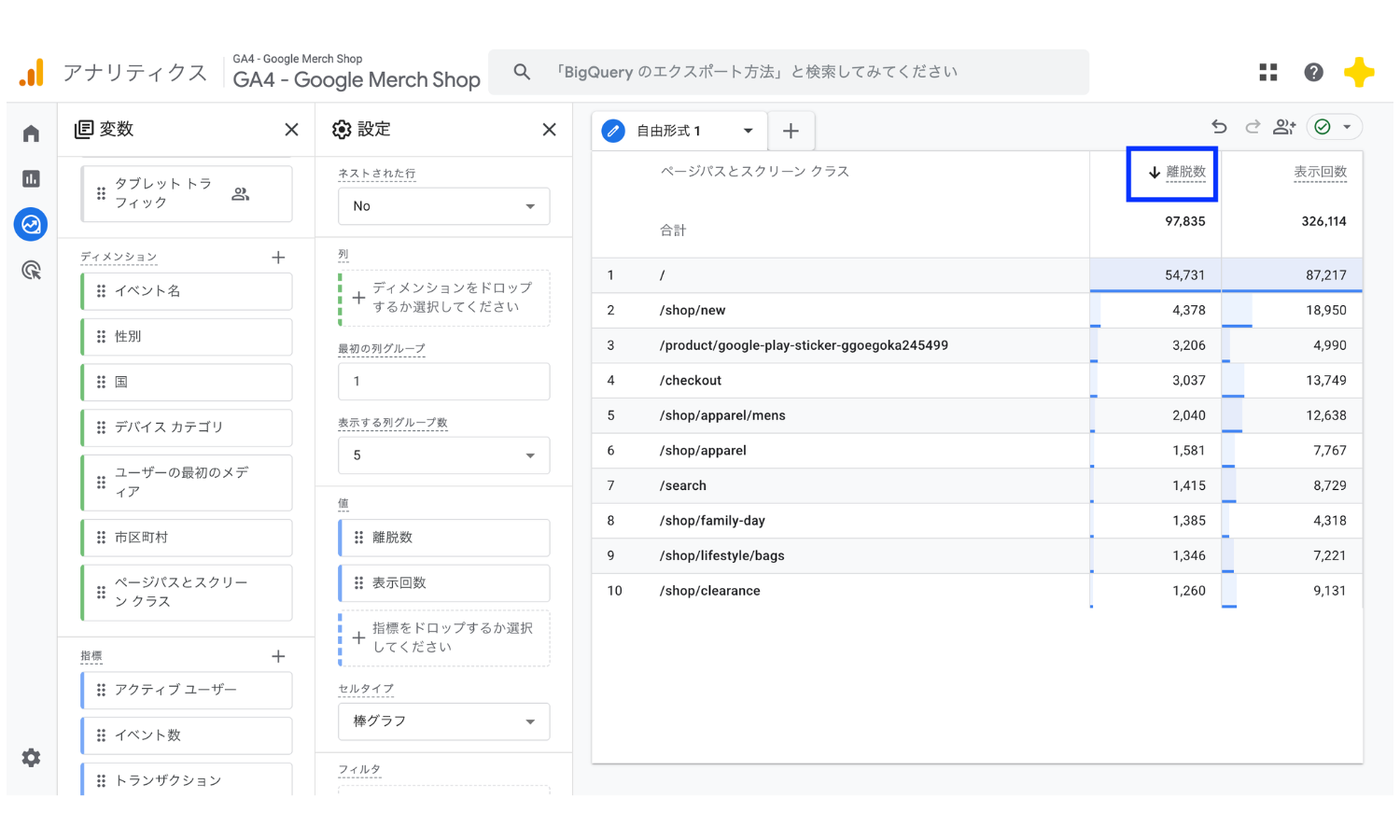1400x840 pixels.
Task: Click the /checkout row
Action: tap(977, 381)
